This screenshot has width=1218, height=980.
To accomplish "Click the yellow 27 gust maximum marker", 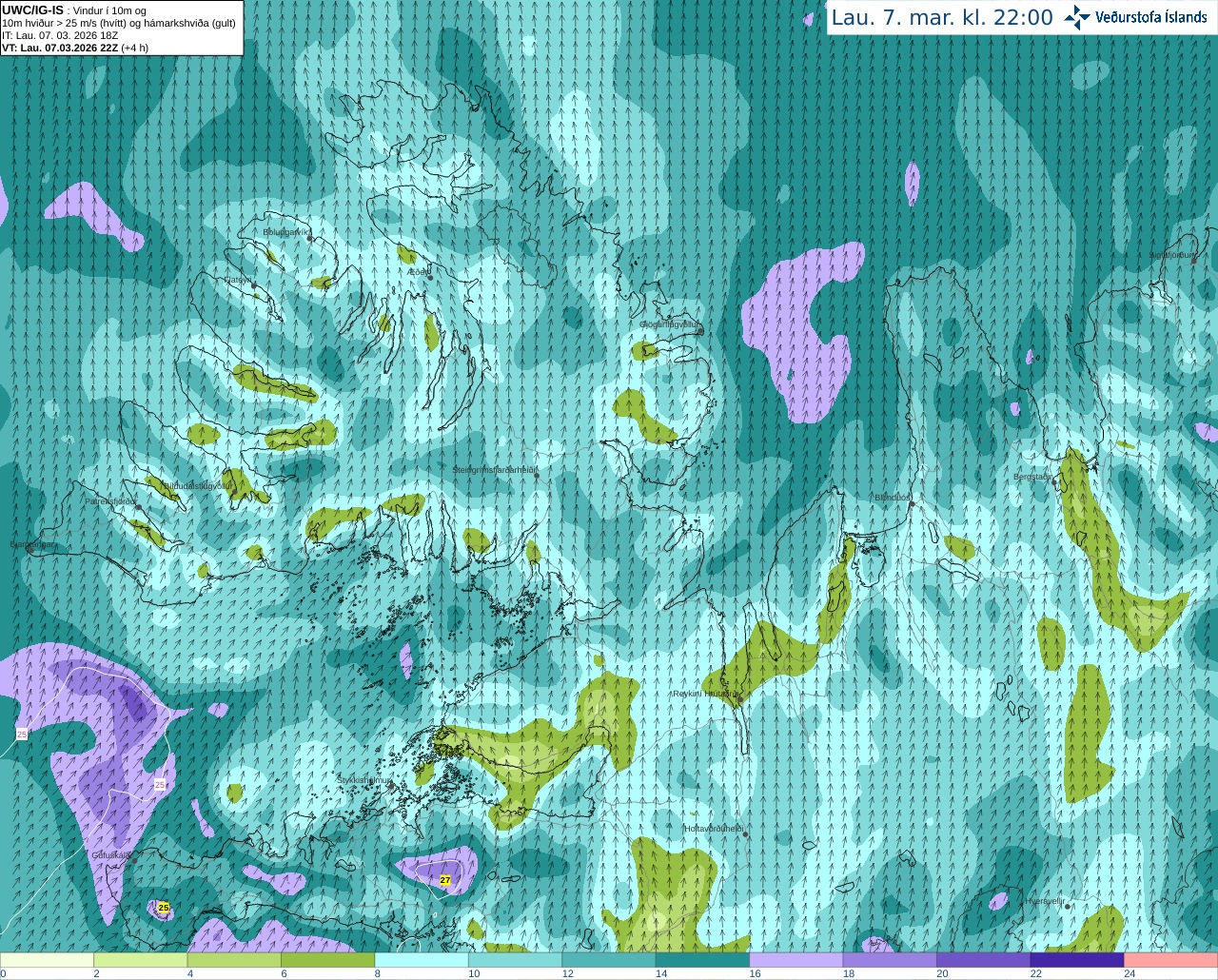I will [x=445, y=880].
